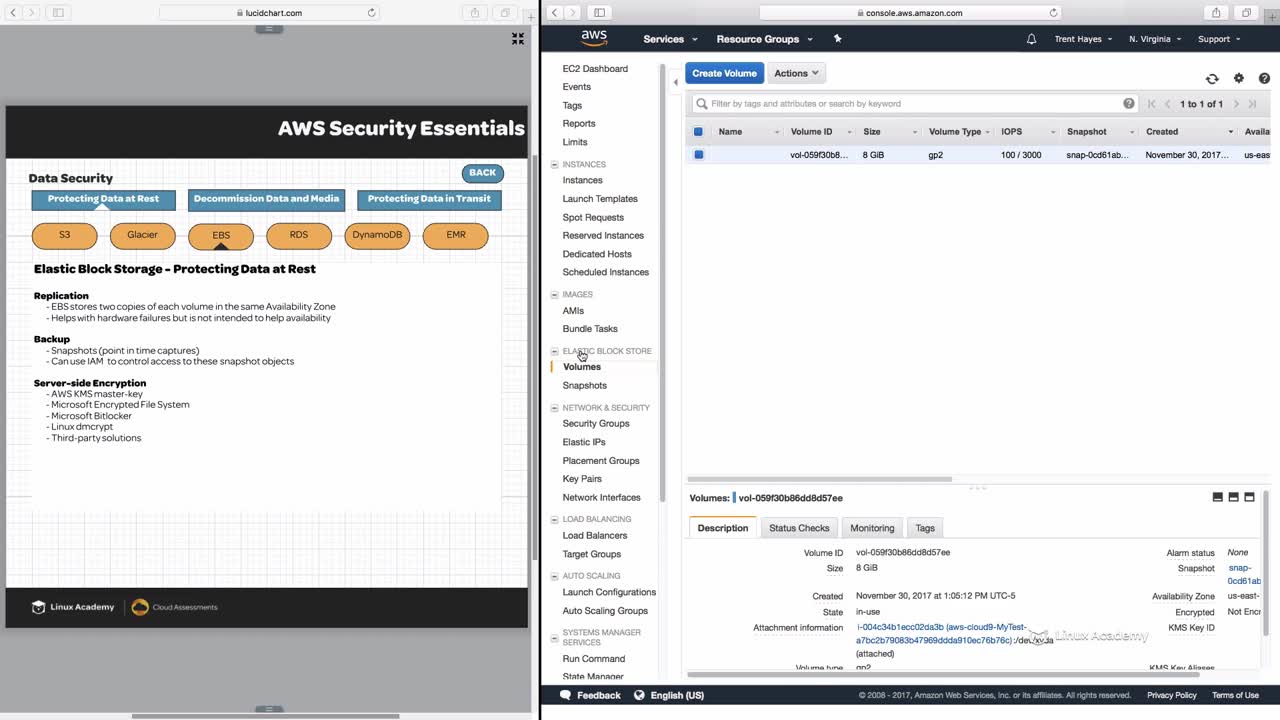Click the BACK button on the slide
Viewport: 1280px width, 720px height.
pos(483,173)
